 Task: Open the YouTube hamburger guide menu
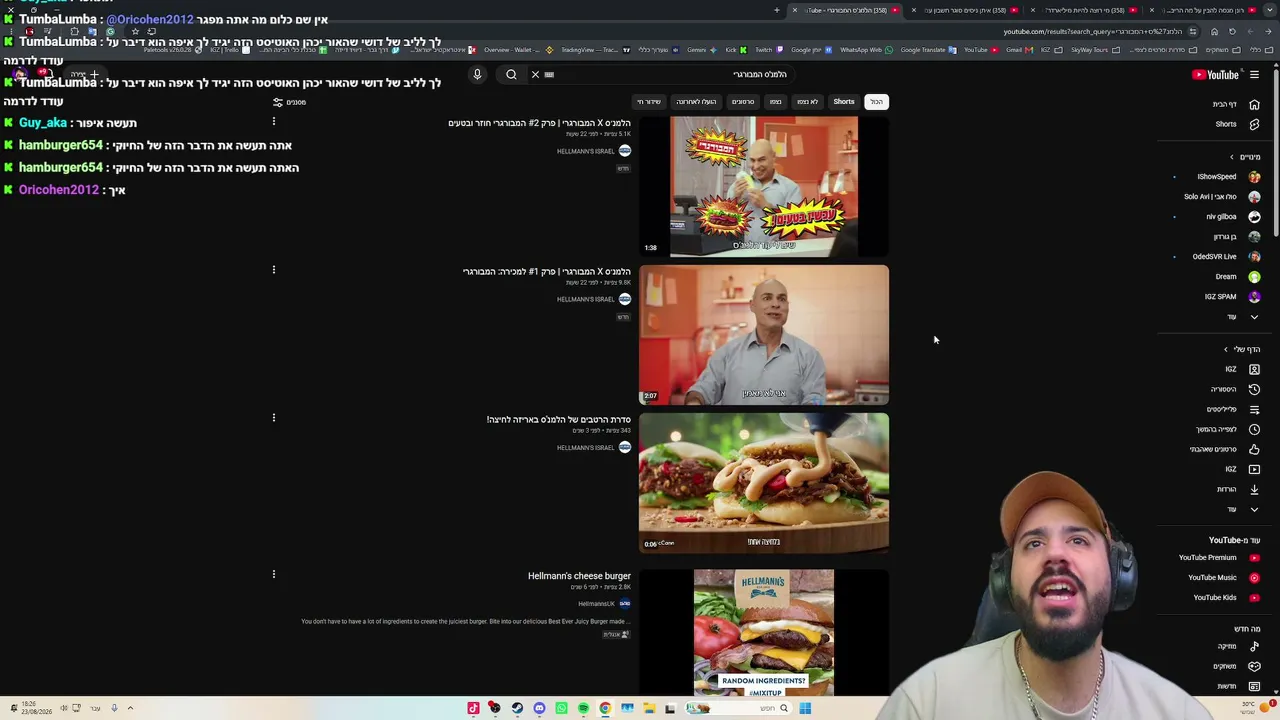(x=1254, y=74)
